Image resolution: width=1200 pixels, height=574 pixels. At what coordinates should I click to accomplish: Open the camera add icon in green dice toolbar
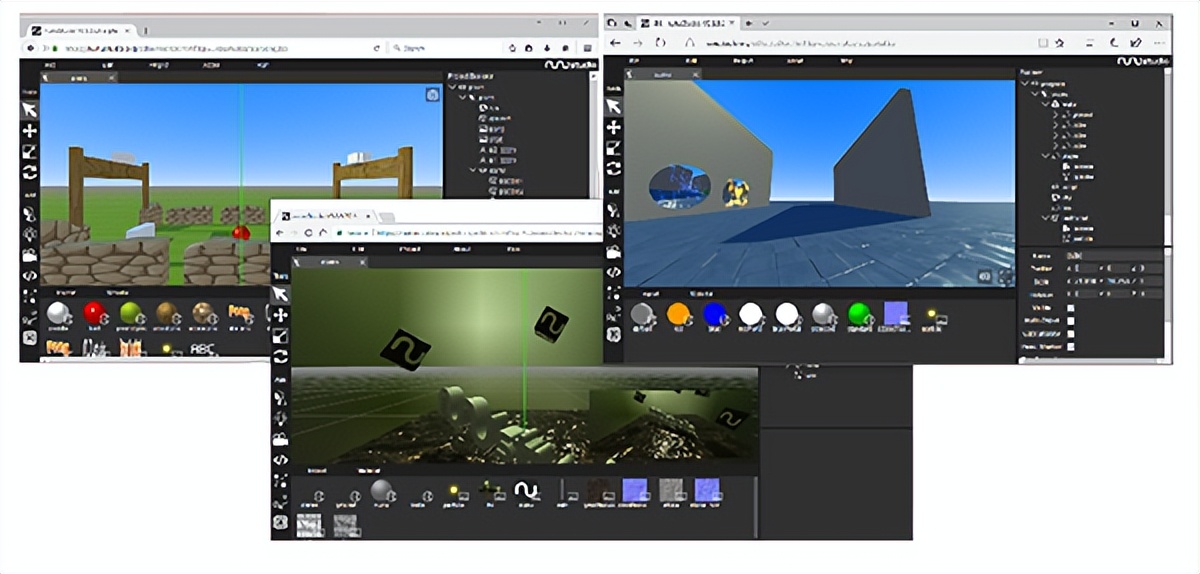[281, 439]
